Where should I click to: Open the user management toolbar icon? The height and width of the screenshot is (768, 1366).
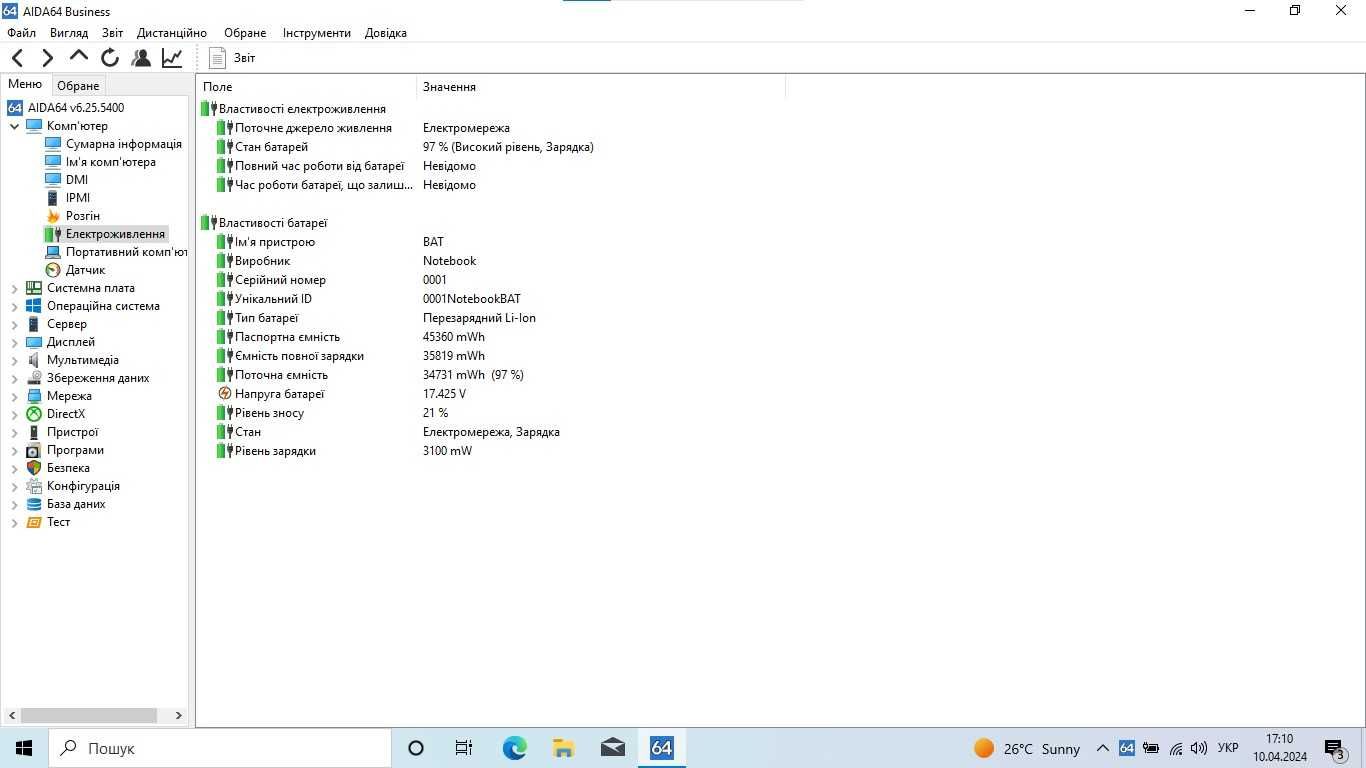[141, 58]
